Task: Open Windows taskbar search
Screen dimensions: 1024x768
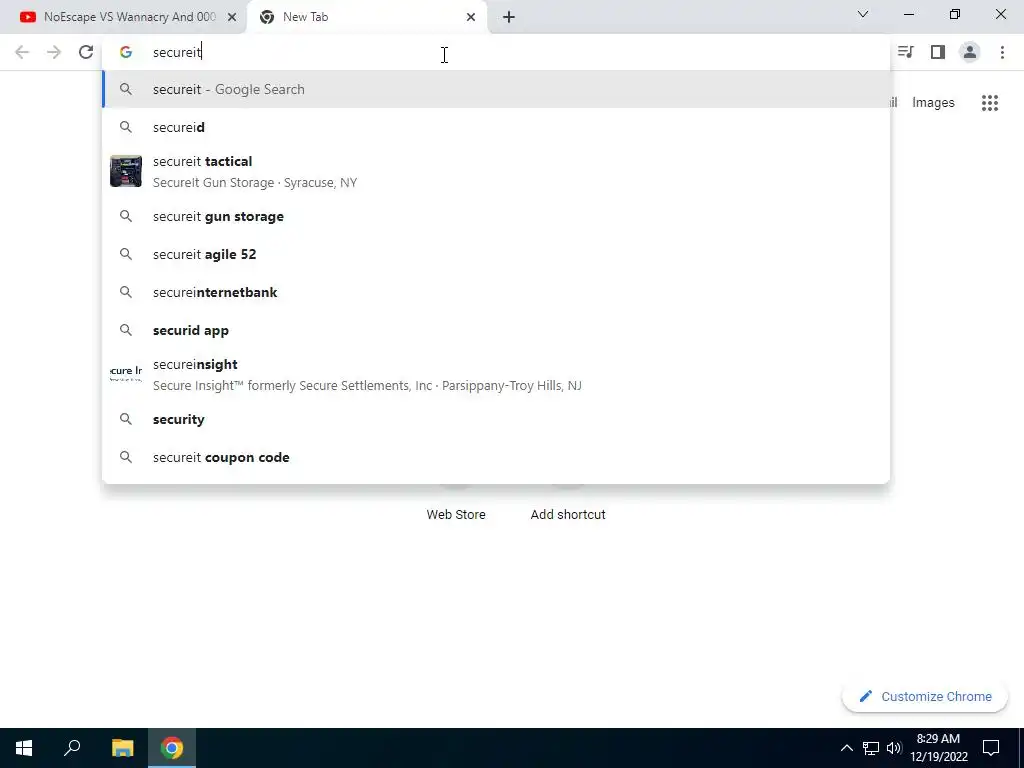Action: point(72,748)
